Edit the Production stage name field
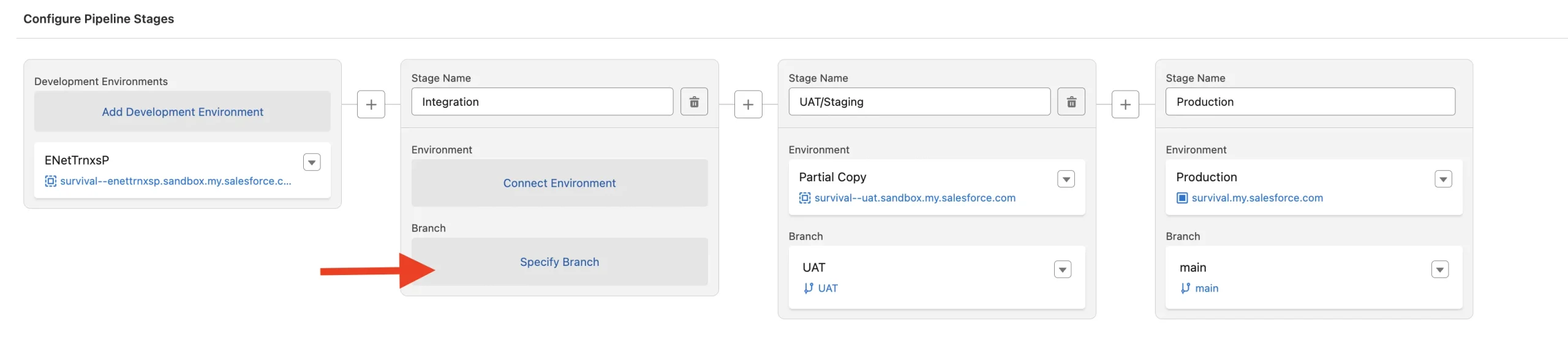Screen dimensions: 1568x351 (1310, 102)
